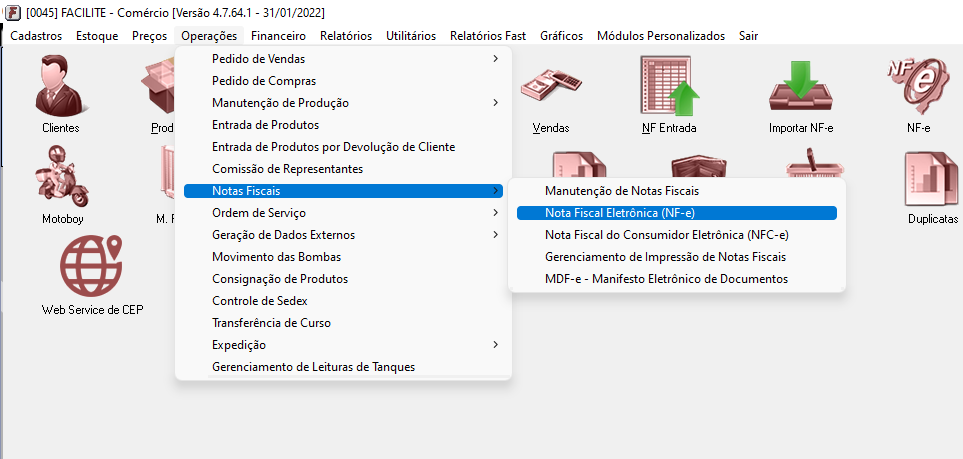The height and width of the screenshot is (459, 963).
Task: Open the NF-e desktop icon
Action: click(918, 86)
